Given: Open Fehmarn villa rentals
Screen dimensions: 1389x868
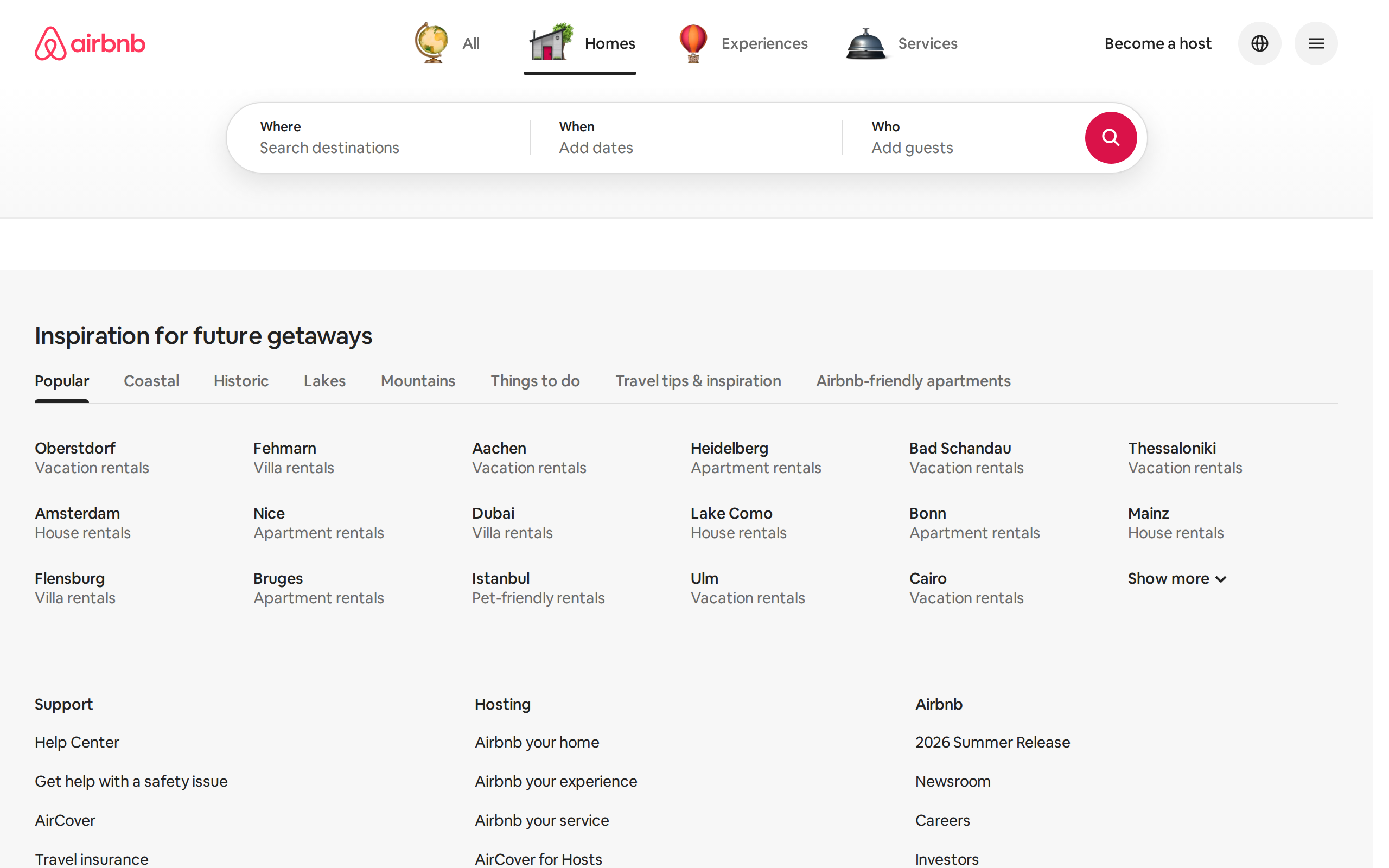Looking at the screenshot, I should [x=294, y=457].
